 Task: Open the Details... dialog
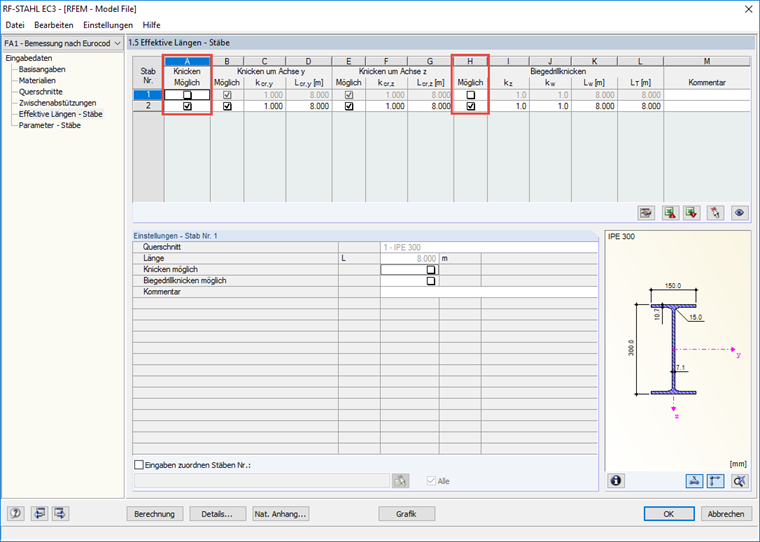tap(217, 514)
